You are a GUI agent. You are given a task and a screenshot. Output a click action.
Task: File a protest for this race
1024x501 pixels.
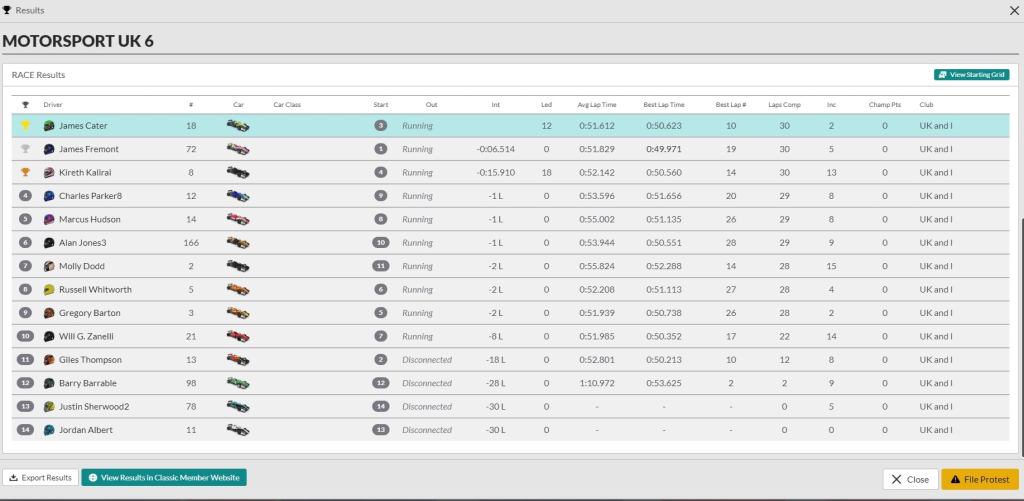979,479
